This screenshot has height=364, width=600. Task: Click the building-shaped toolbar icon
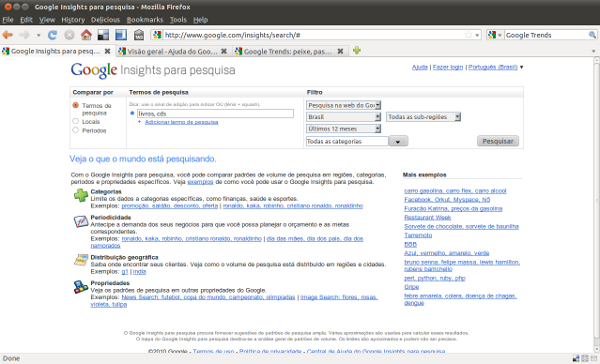(139, 35)
